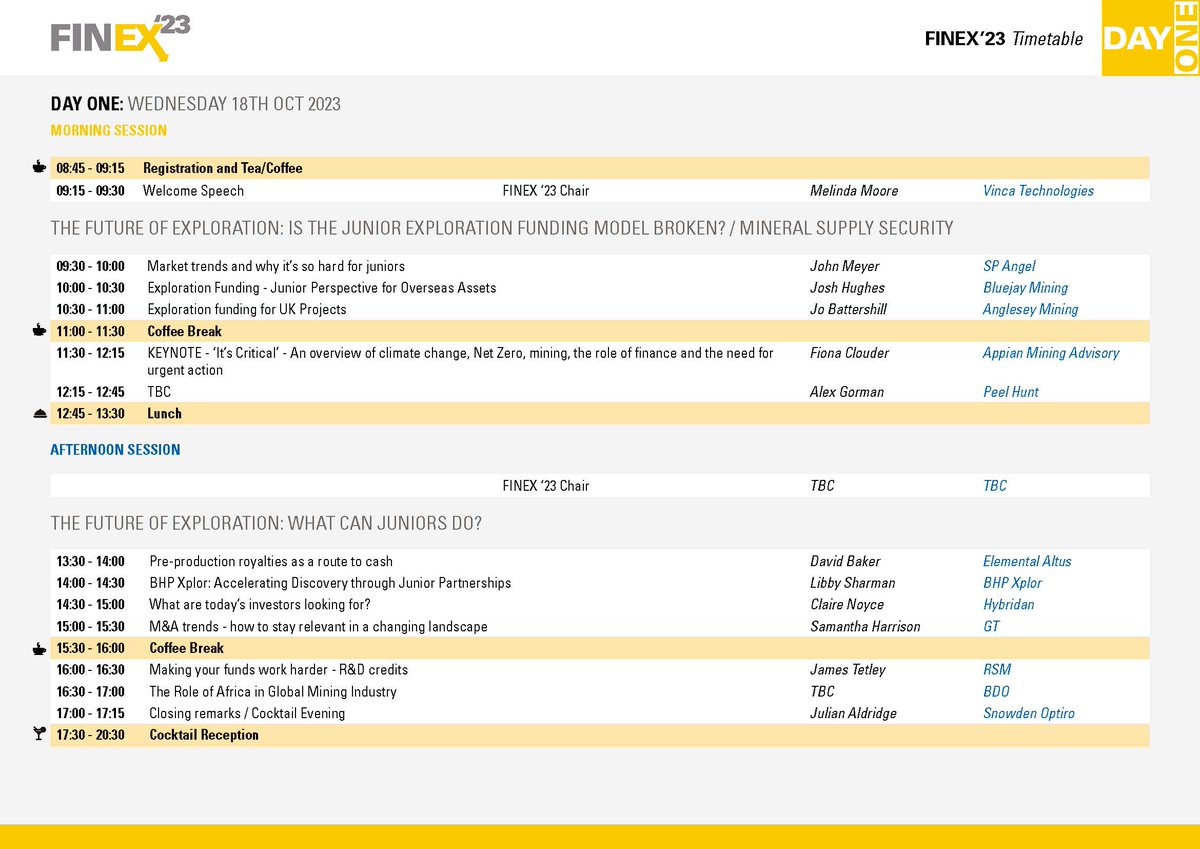Click the blue TBC company link in afternoon chair row

tap(995, 486)
